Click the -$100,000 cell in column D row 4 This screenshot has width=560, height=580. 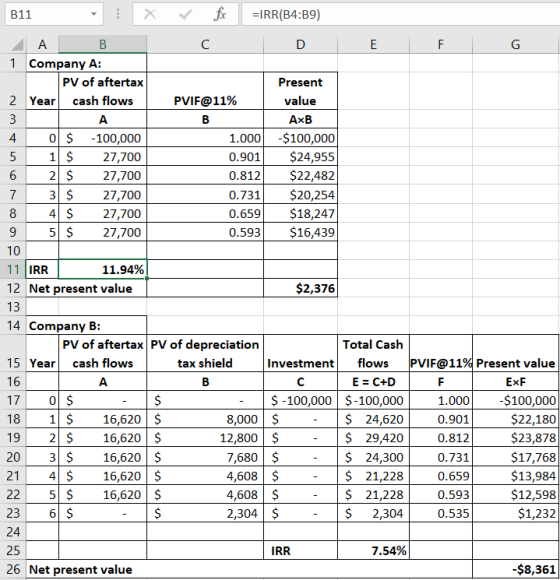click(x=300, y=138)
